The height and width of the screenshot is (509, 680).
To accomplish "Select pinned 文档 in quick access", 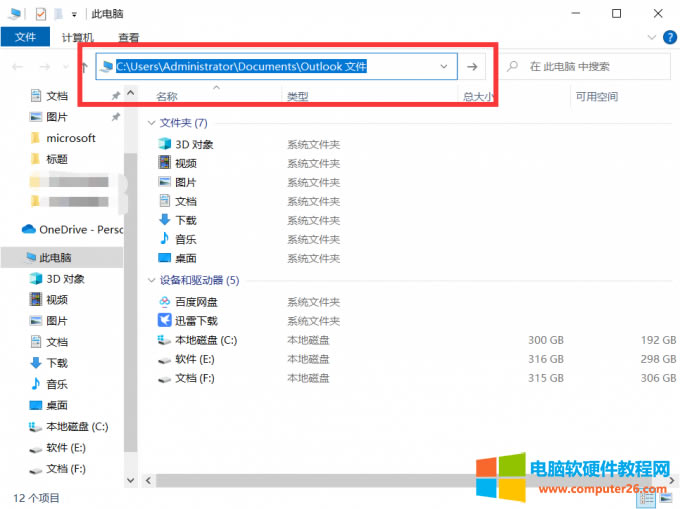I will click(x=57, y=96).
